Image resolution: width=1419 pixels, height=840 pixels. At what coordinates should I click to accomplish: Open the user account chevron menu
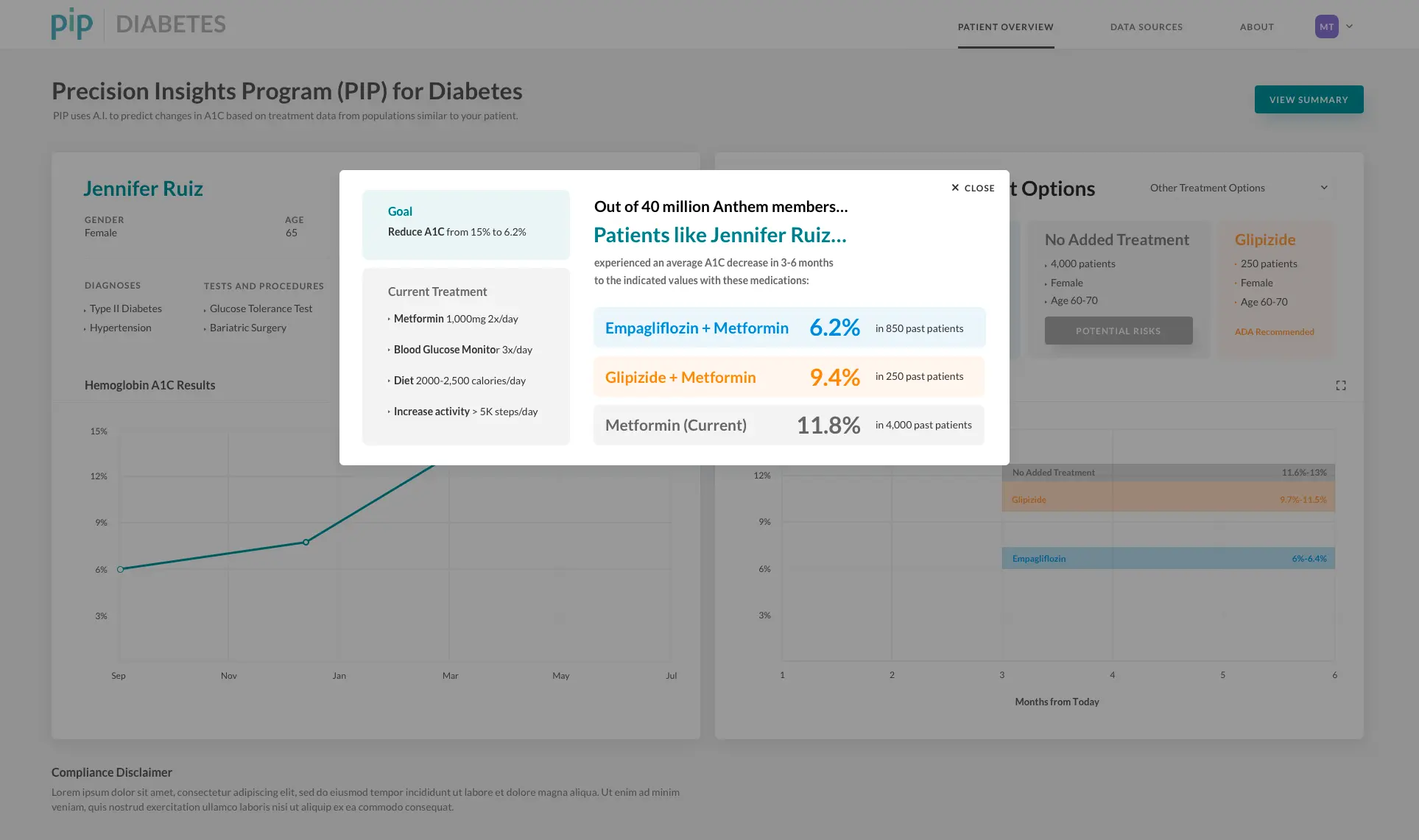(1350, 27)
